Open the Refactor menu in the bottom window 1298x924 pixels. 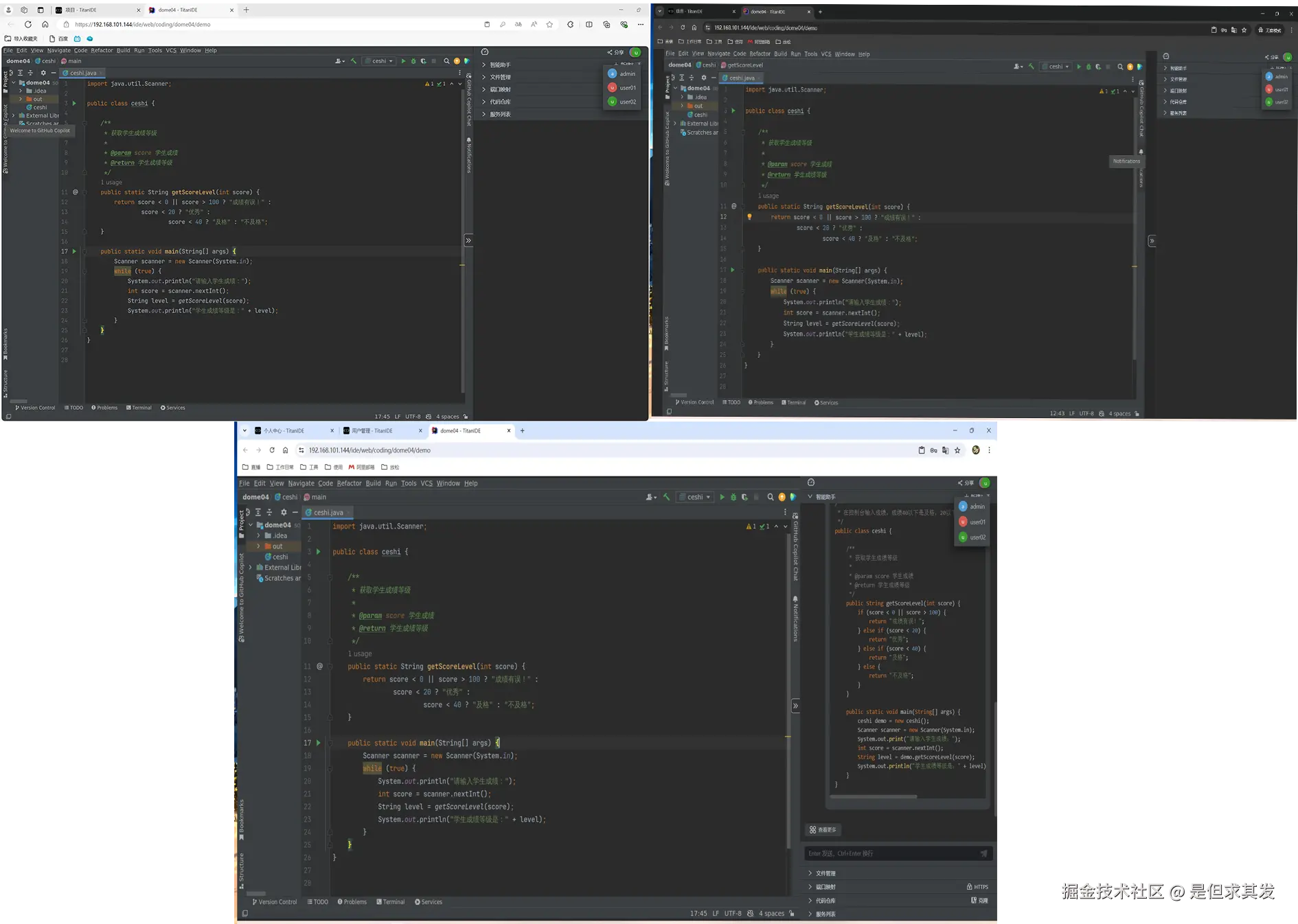(x=349, y=483)
